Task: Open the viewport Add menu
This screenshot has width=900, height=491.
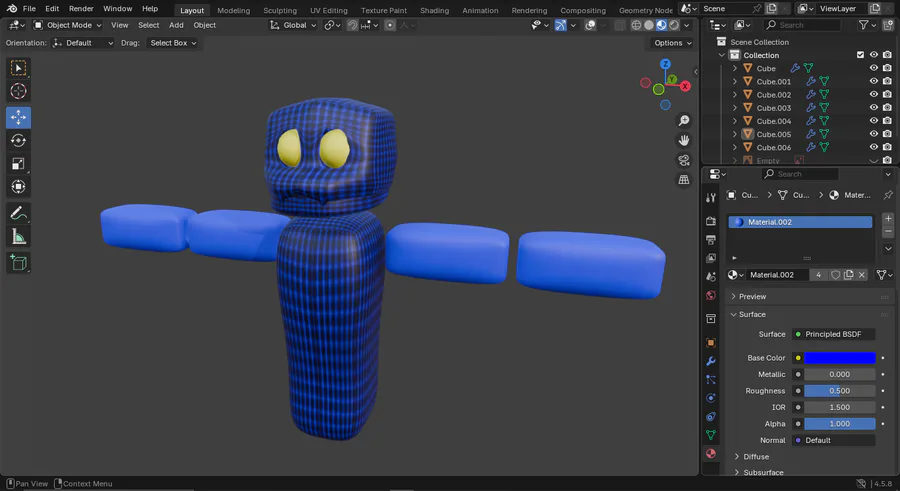Action: point(176,25)
